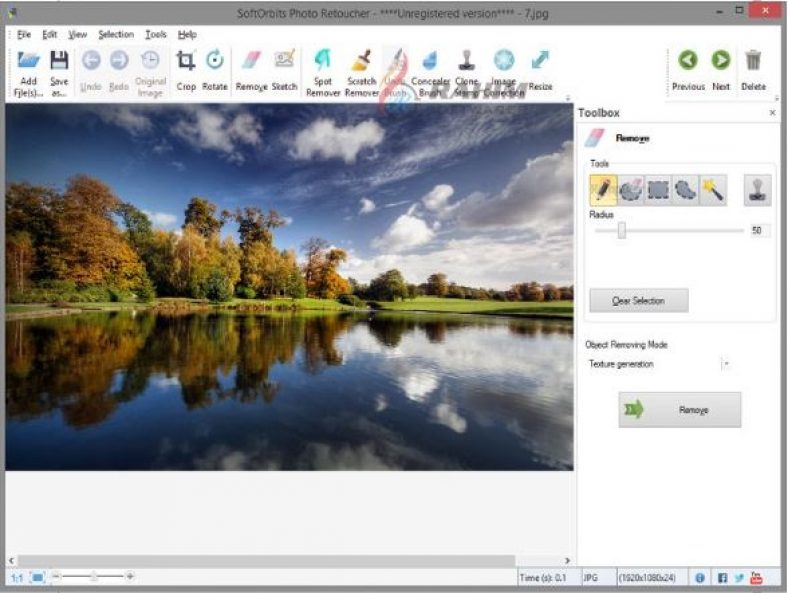Select the Scratch Remover tool
This screenshot has height=593, width=788.
[x=361, y=61]
